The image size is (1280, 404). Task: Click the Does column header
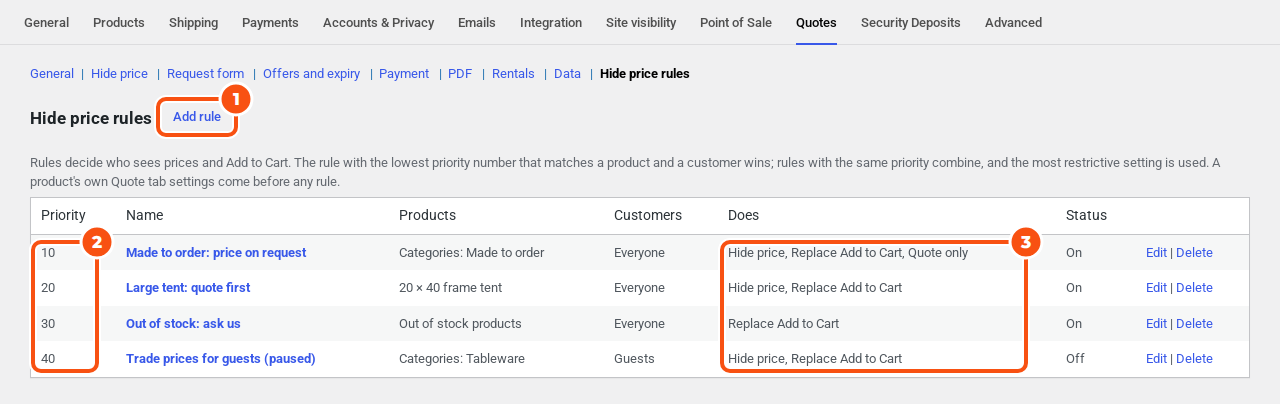coord(743,216)
